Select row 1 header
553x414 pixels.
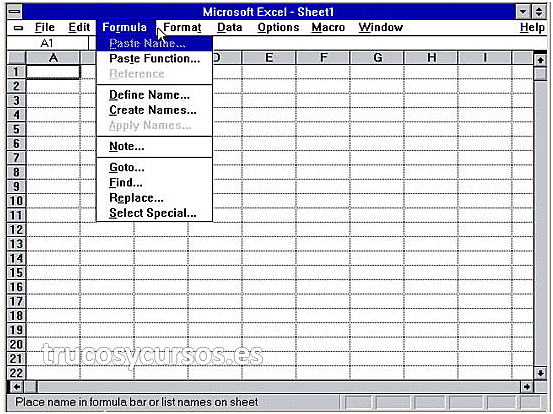pos(16,72)
